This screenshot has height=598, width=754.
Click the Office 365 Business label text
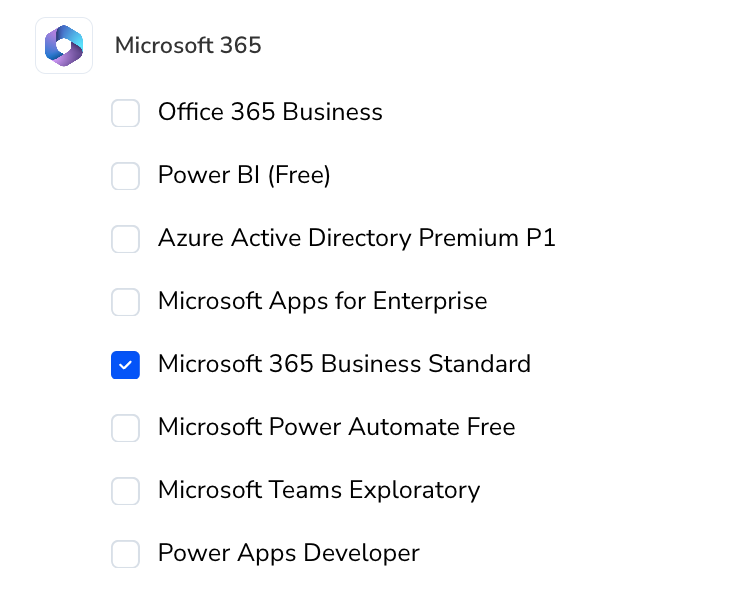270,112
